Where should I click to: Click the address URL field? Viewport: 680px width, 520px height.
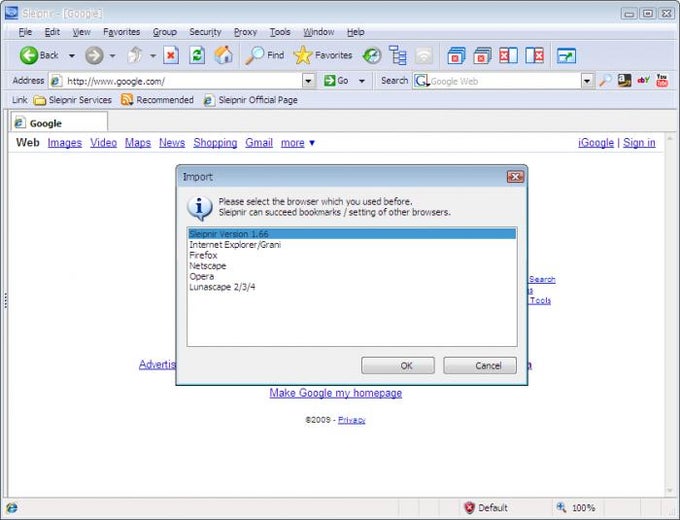[x=183, y=81]
